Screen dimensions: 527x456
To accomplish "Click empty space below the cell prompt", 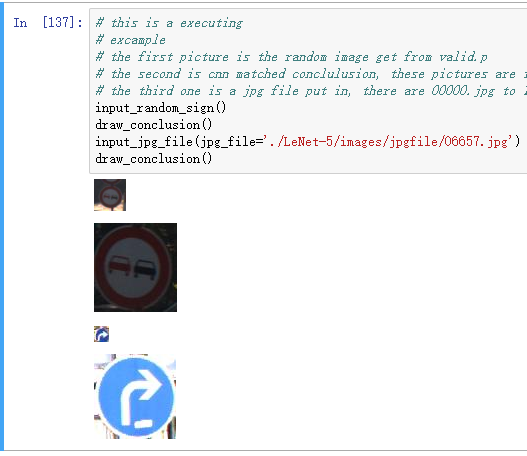I will click(47, 235).
